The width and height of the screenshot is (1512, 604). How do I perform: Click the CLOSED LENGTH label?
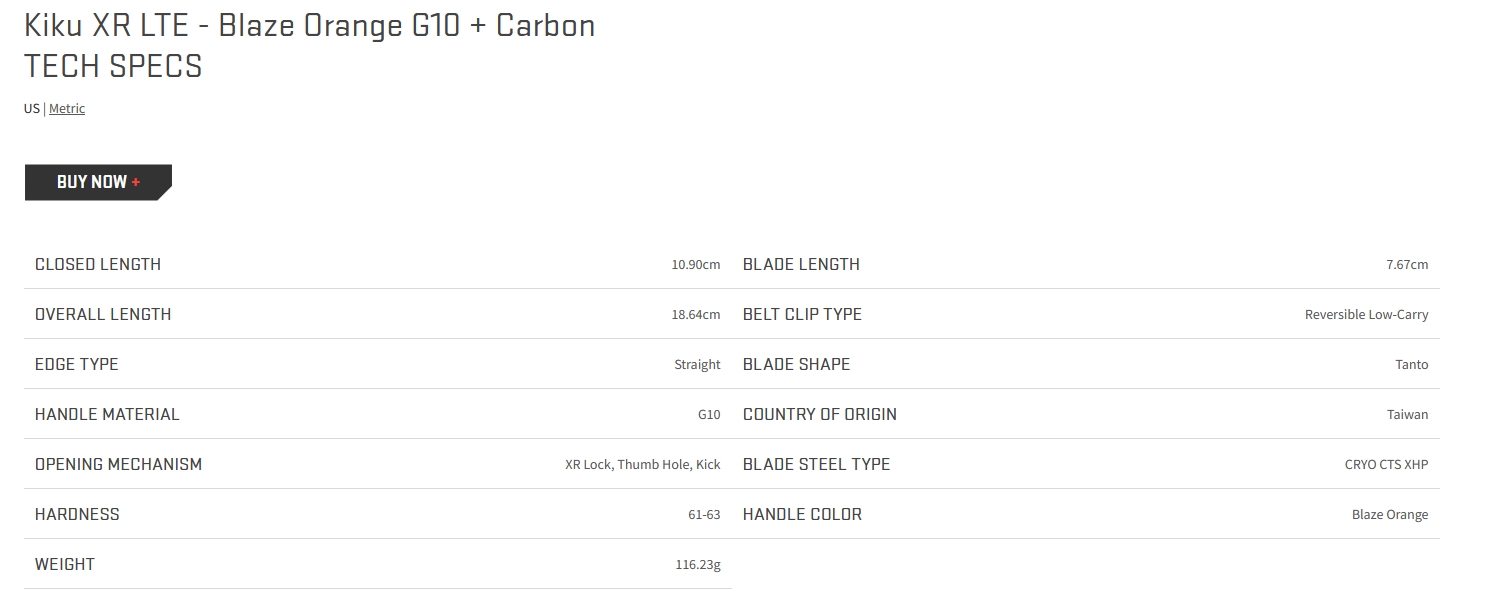pyautogui.click(x=98, y=264)
